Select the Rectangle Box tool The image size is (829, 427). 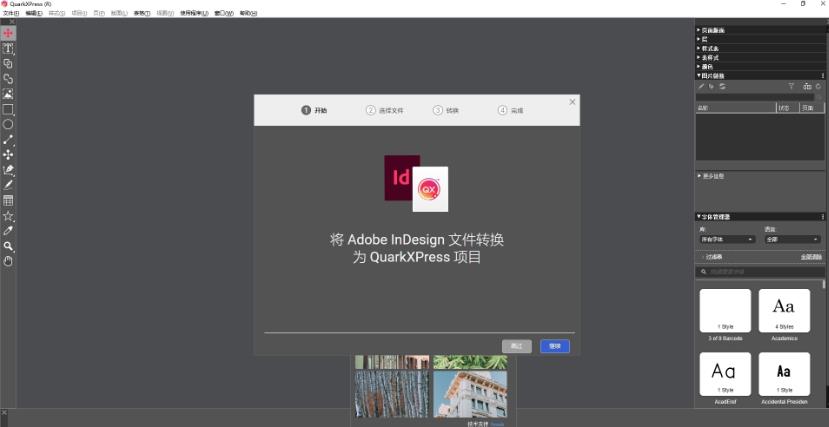[x=8, y=109]
